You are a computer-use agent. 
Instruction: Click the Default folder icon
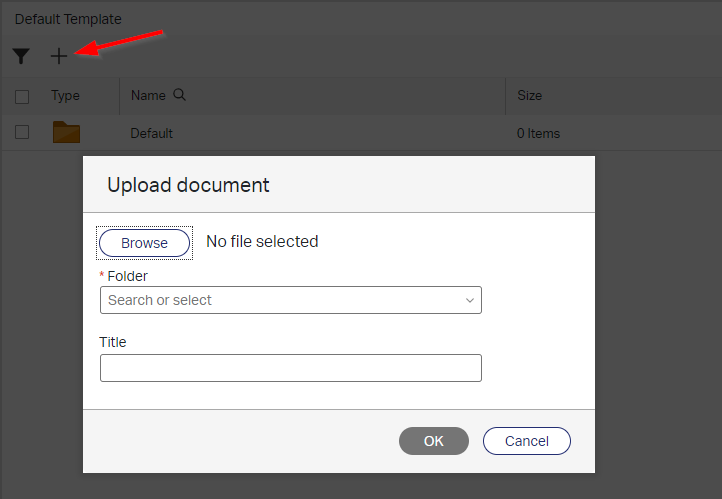[x=66, y=132]
